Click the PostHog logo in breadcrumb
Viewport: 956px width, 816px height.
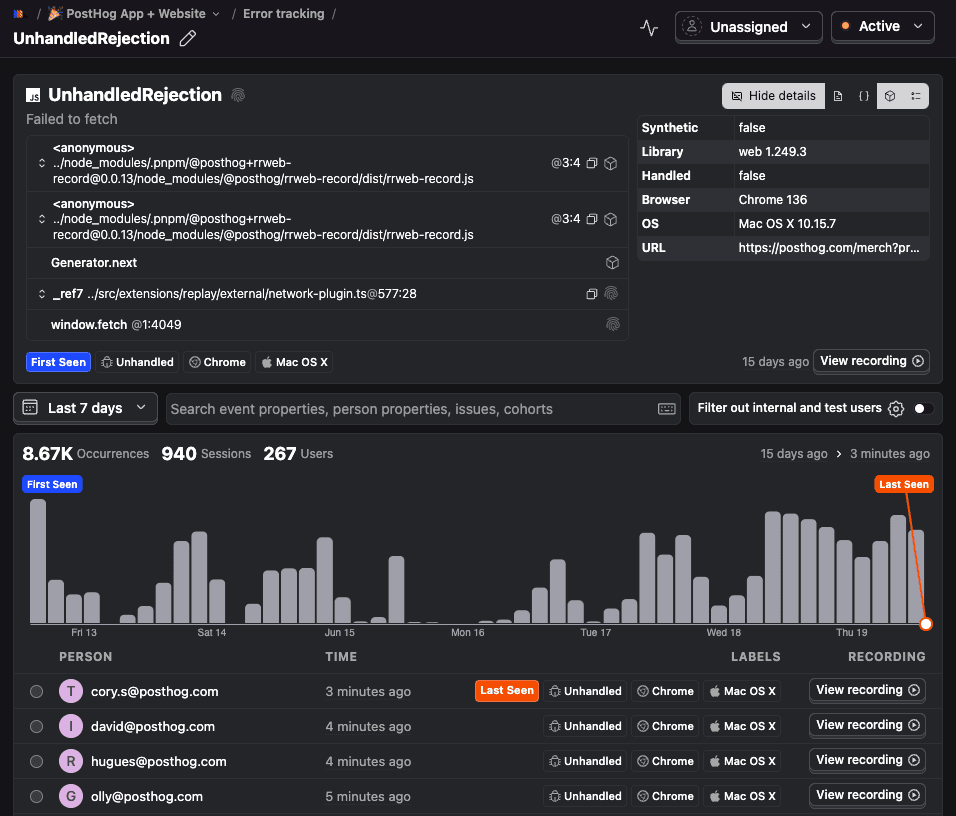pos(18,13)
